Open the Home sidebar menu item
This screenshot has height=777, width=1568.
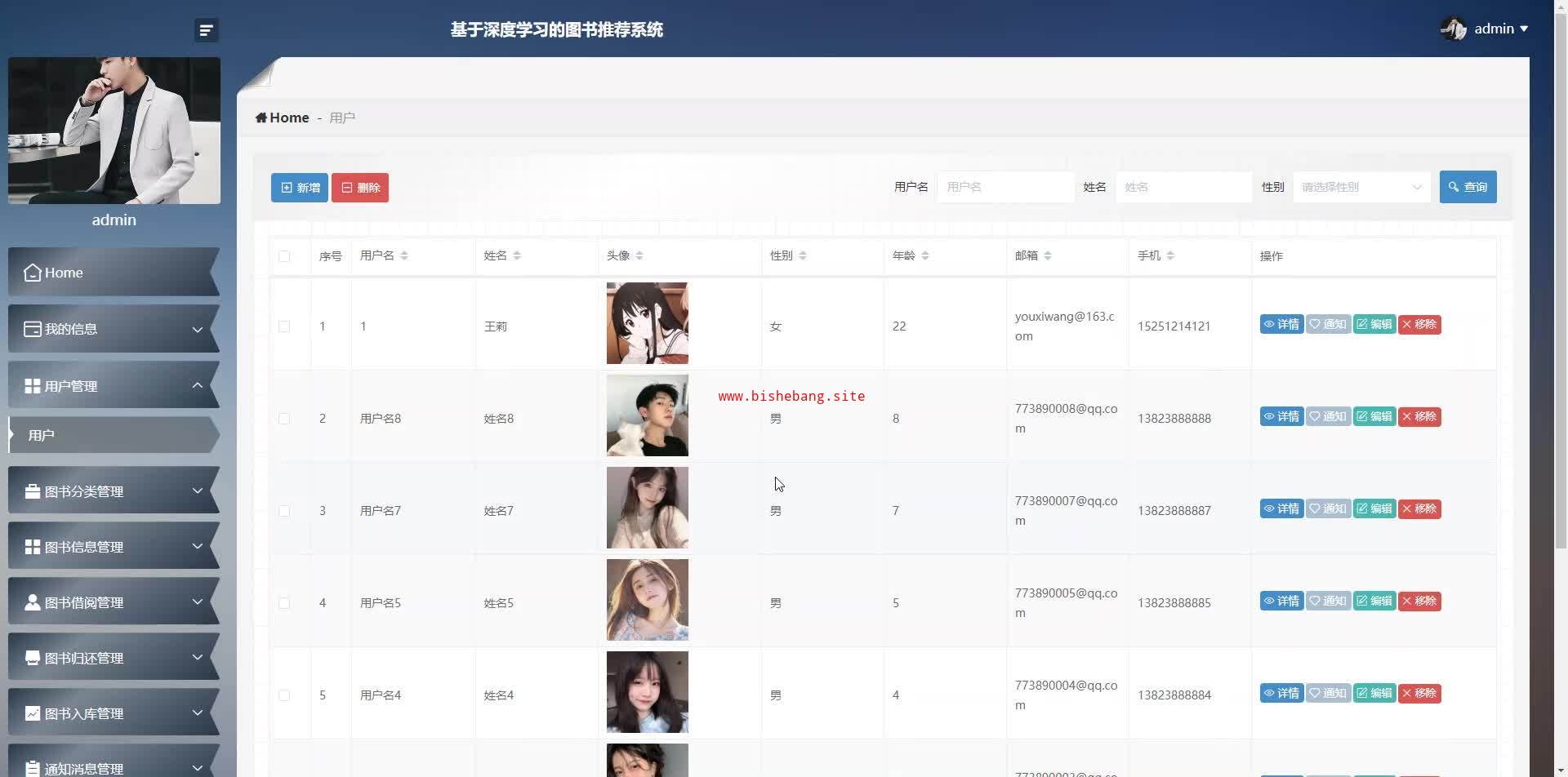point(114,273)
